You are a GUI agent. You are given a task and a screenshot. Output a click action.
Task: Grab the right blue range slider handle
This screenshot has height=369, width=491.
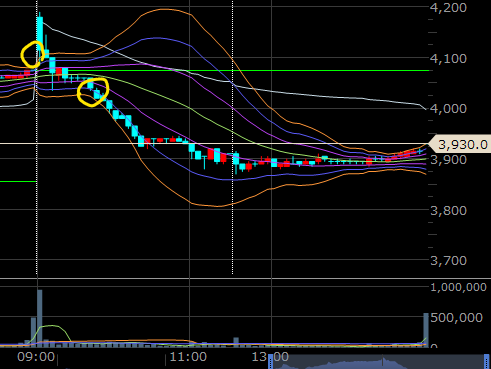[487, 362]
